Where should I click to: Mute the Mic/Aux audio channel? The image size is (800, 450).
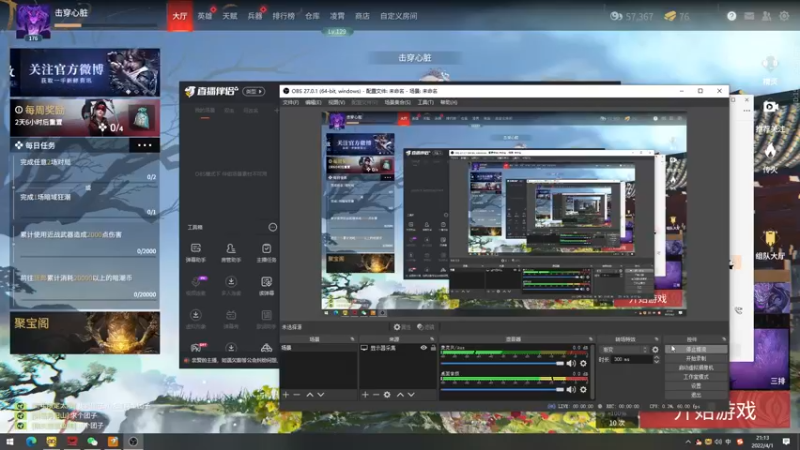pyautogui.click(x=571, y=363)
